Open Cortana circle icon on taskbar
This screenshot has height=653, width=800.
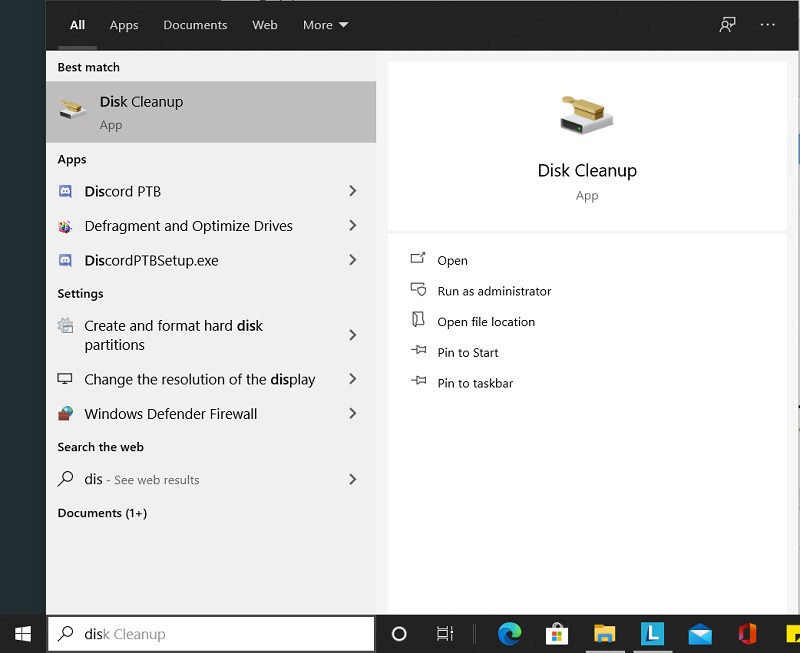click(399, 634)
